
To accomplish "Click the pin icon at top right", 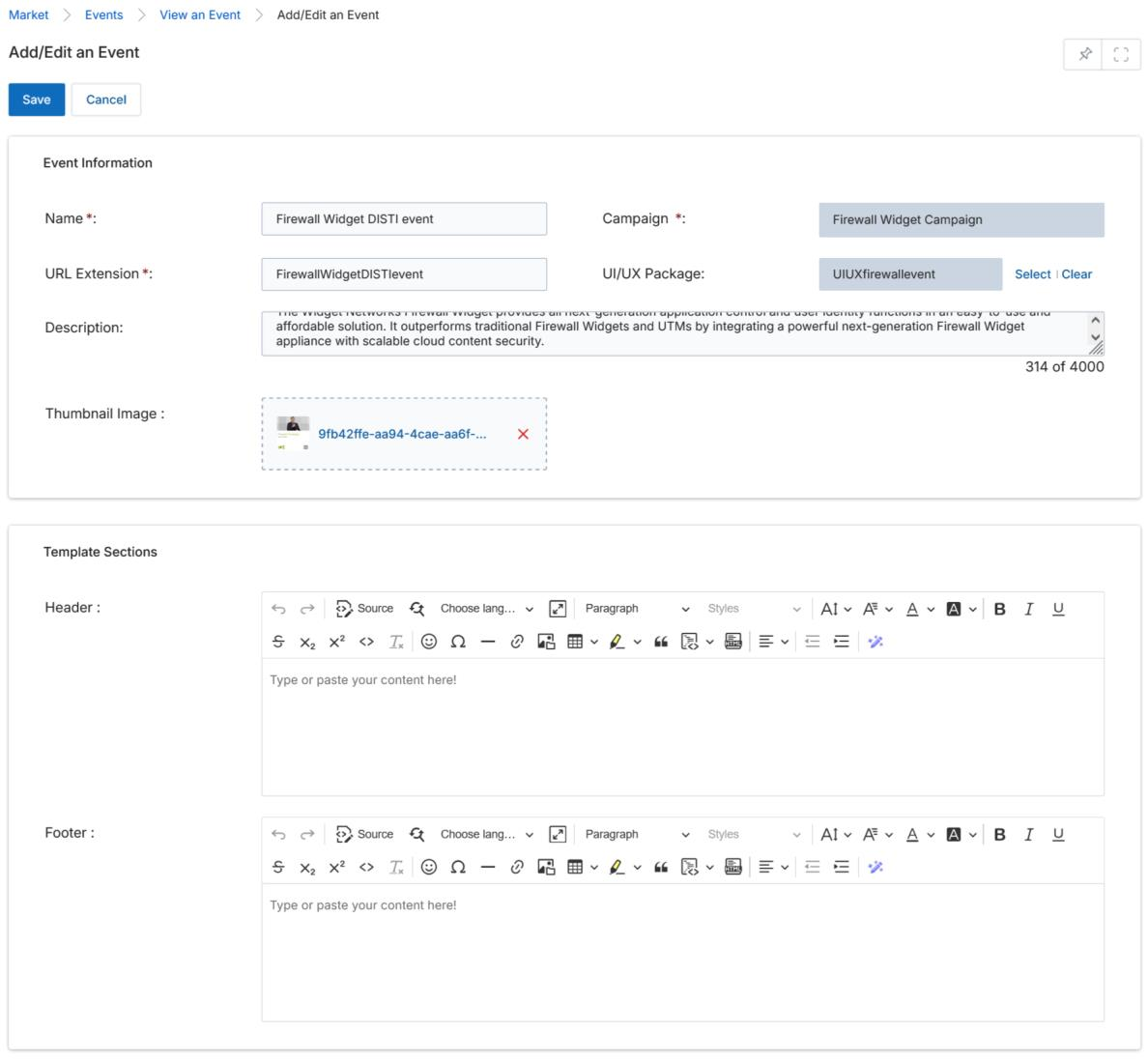I will click(1083, 54).
